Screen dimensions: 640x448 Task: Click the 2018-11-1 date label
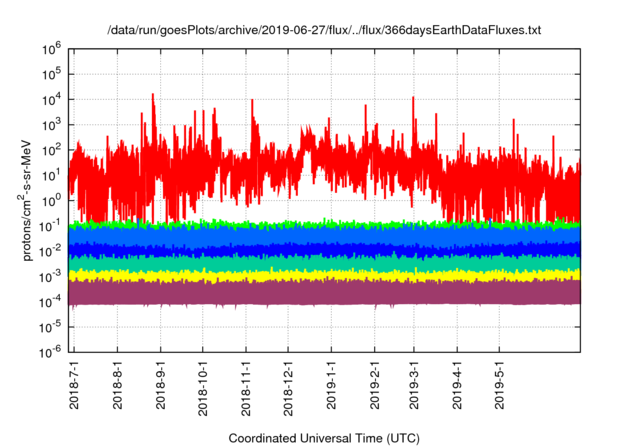tap(246, 388)
